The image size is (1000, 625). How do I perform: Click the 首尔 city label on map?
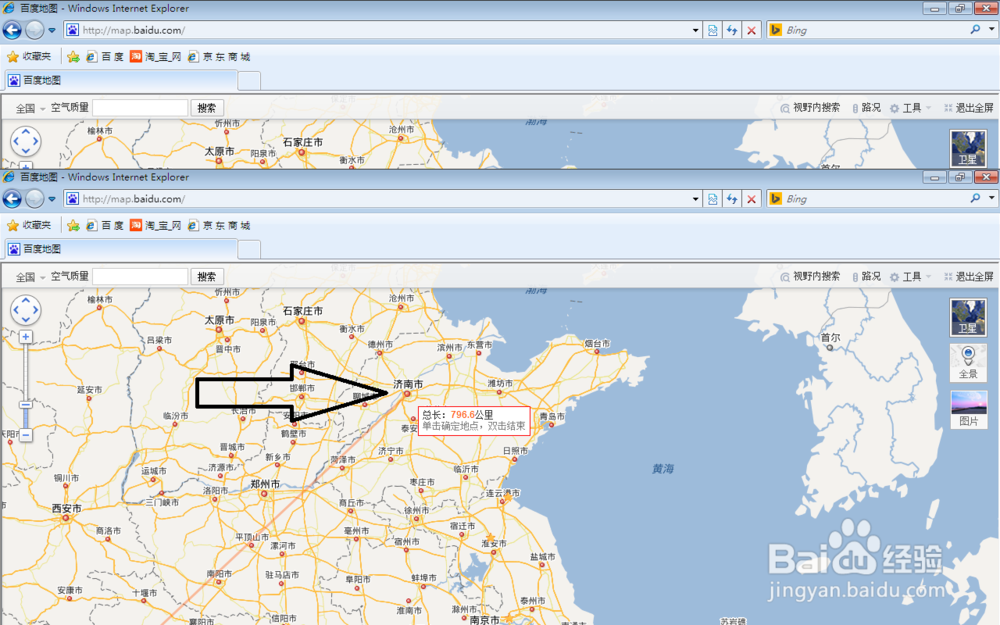coord(830,337)
